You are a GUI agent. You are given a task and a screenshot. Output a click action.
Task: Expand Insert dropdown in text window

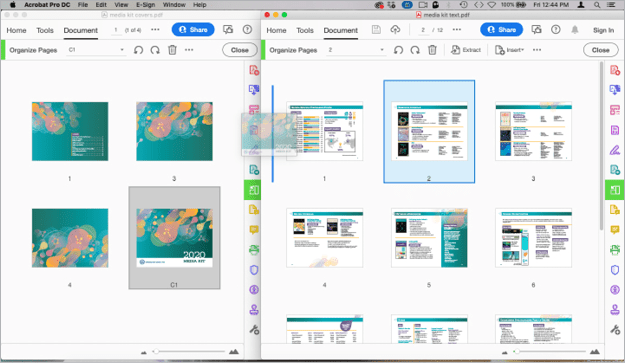(509, 50)
